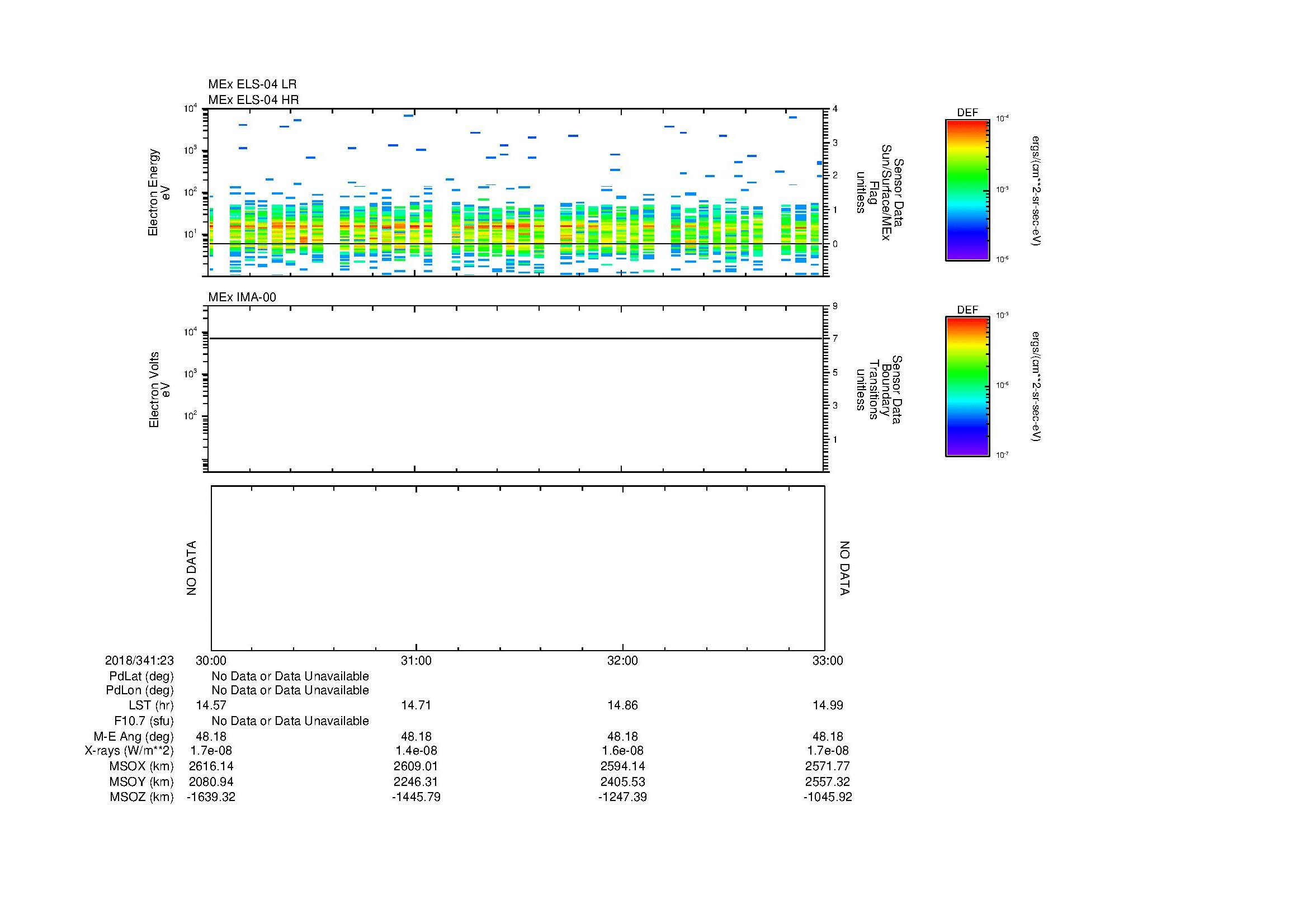Click the 'MEx ELS-04 HR' panel title
The image size is (1308, 924).
pos(253,99)
